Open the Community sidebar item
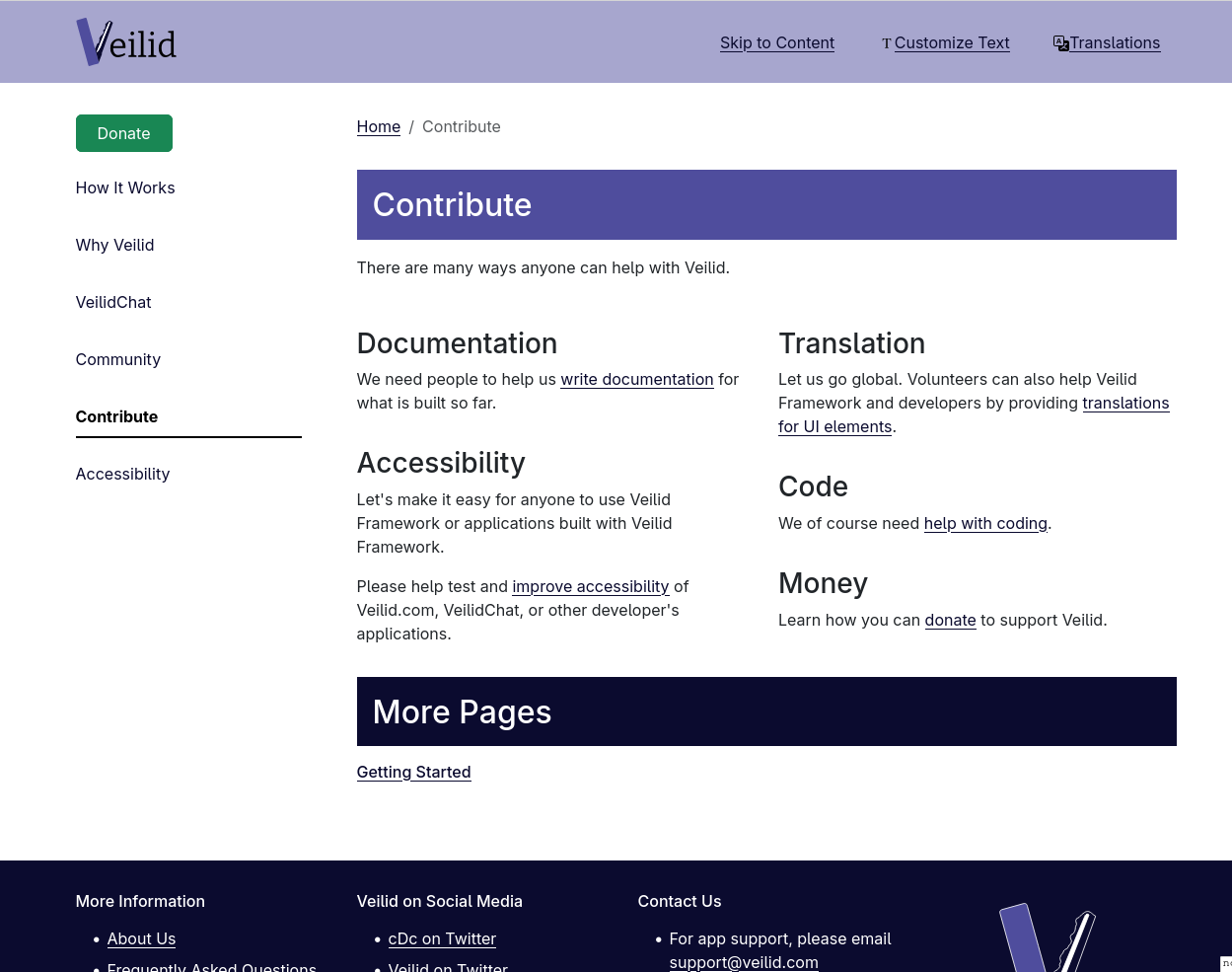 117,359
